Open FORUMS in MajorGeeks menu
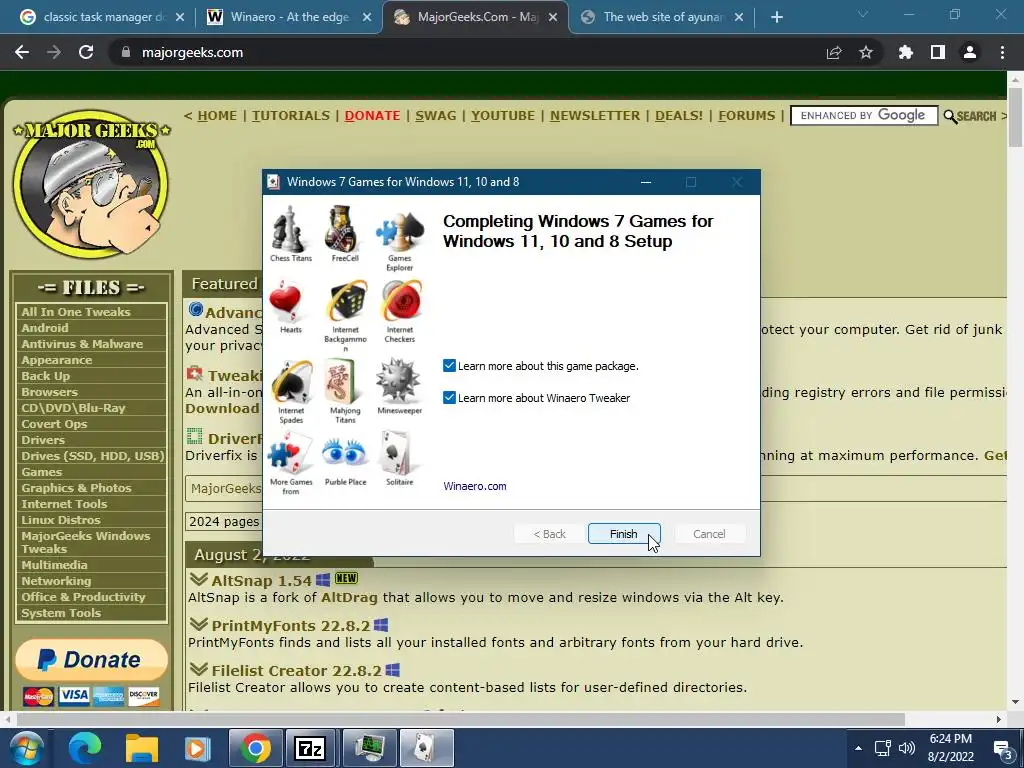This screenshot has width=1024, height=768. pyautogui.click(x=746, y=116)
